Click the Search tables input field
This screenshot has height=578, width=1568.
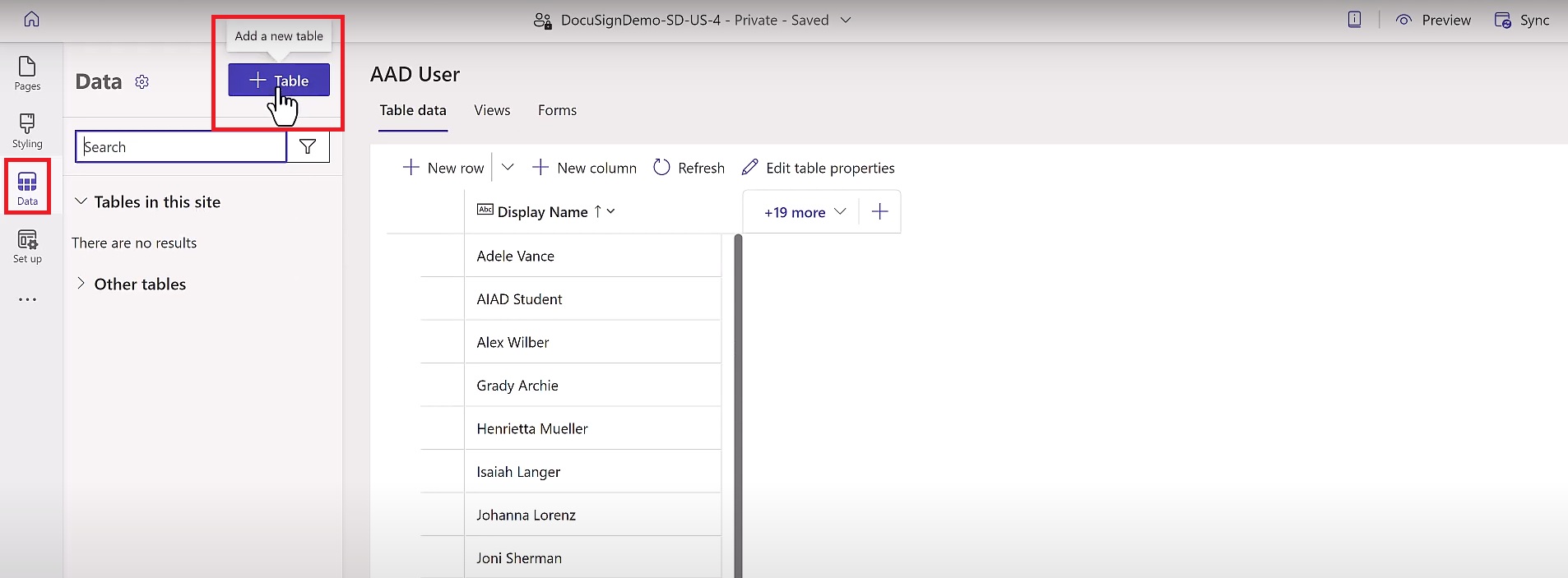click(181, 146)
